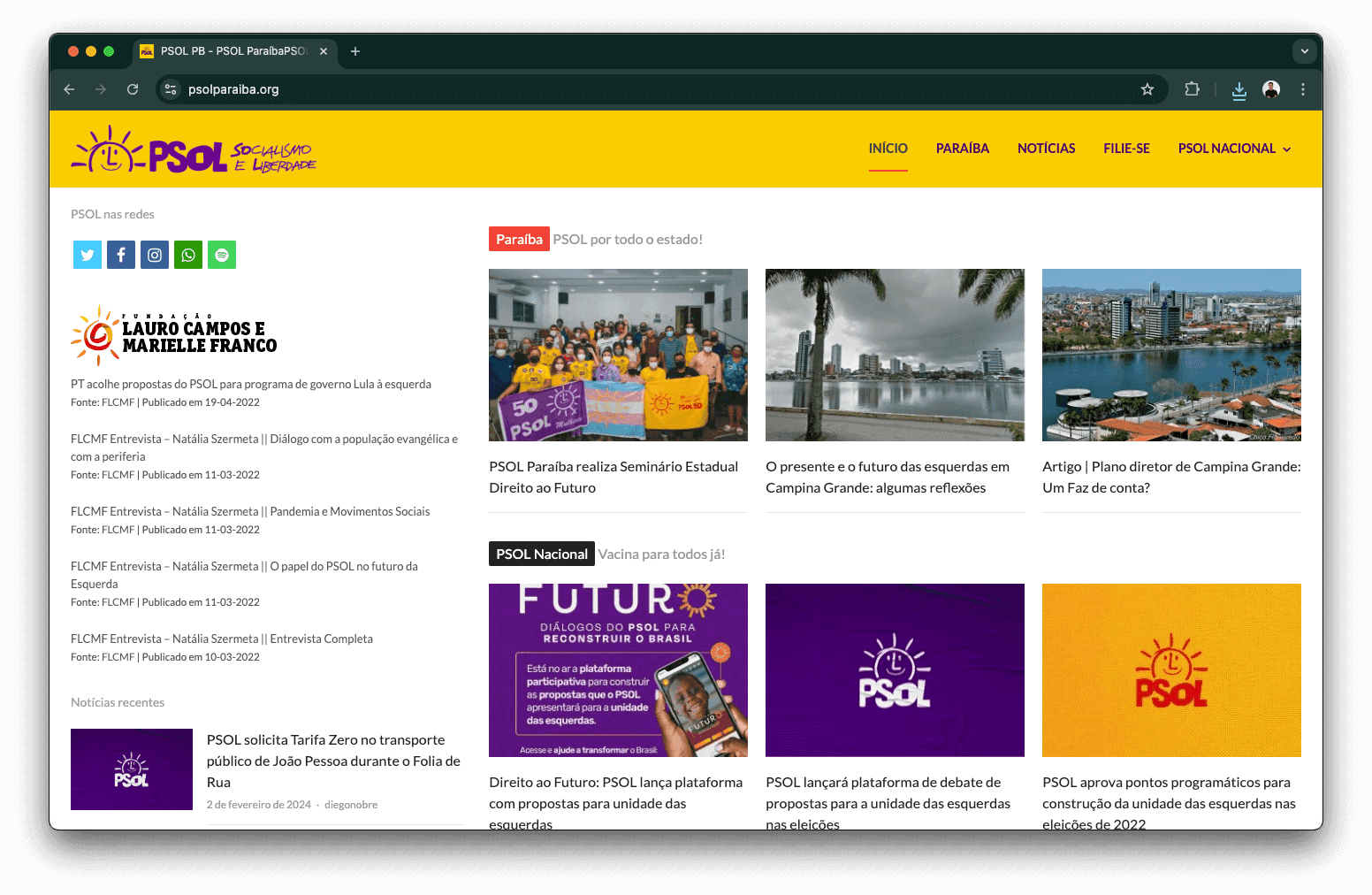Click the browser extensions puzzle icon

1193,89
